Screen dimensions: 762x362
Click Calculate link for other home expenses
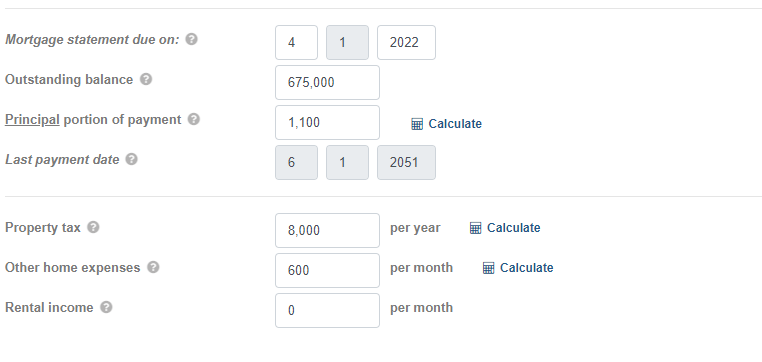pos(526,268)
